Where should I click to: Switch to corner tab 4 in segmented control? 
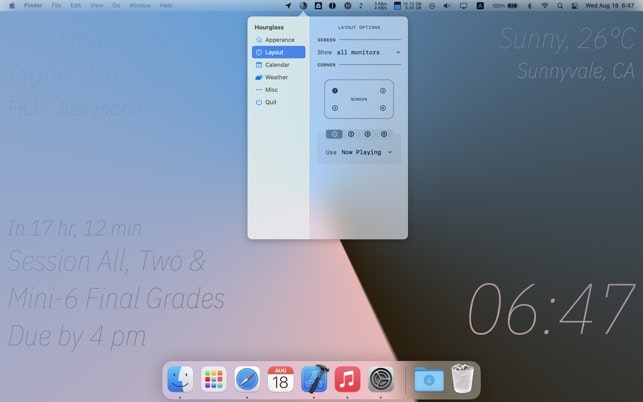click(384, 134)
